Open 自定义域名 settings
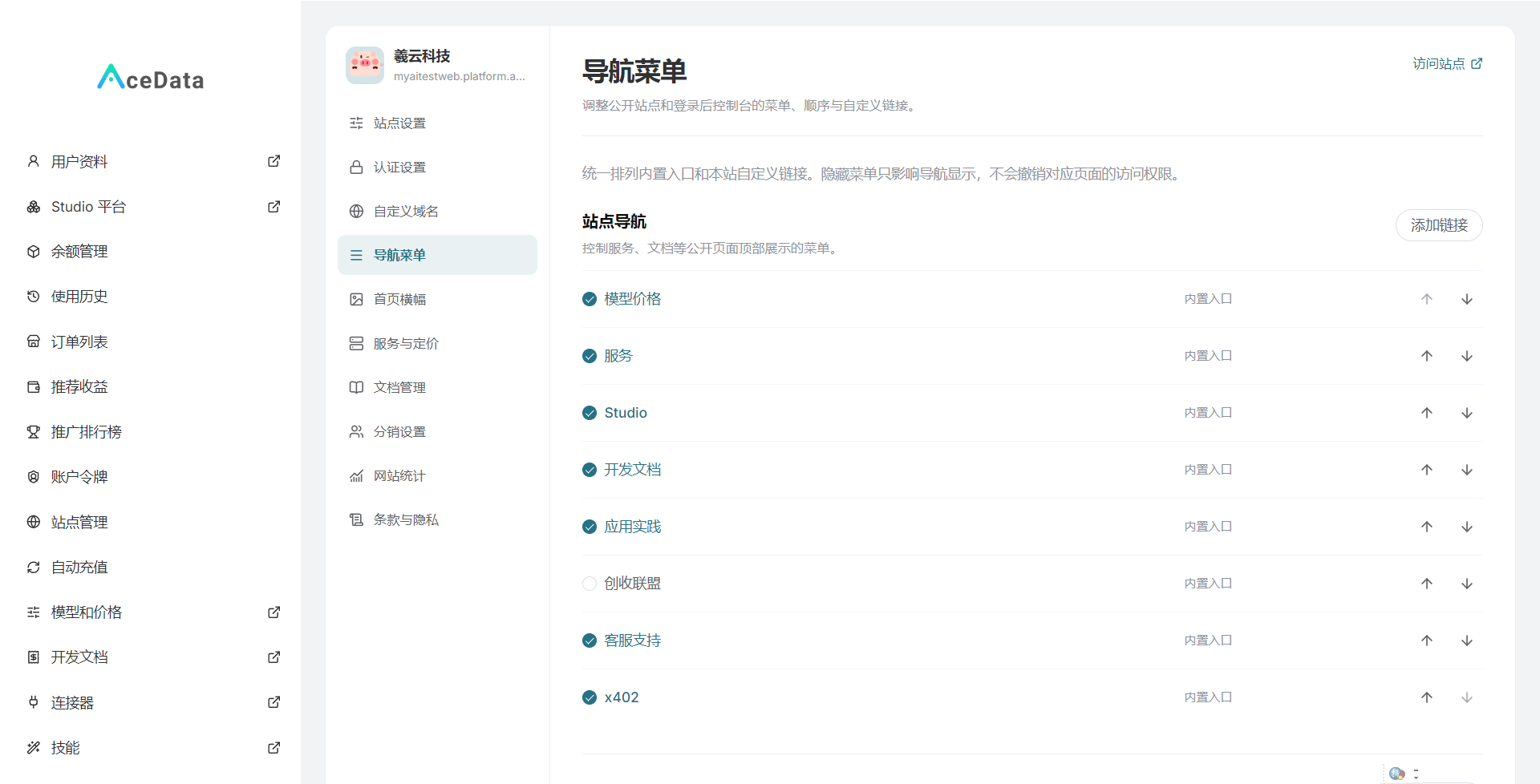Image resolution: width=1540 pixels, height=784 pixels. (x=437, y=211)
